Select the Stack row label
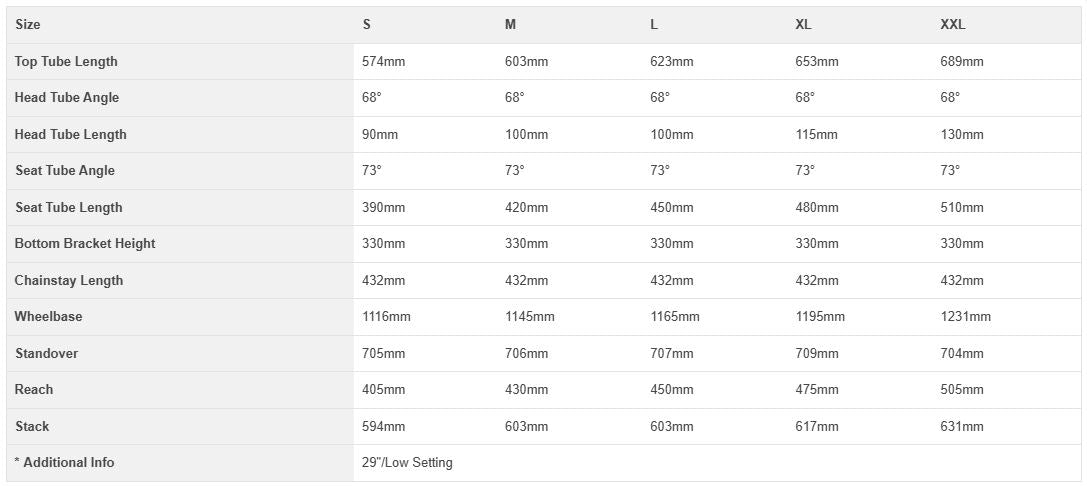Image resolution: width=1087 pixels, height=486 pixels. click(32, 426)
